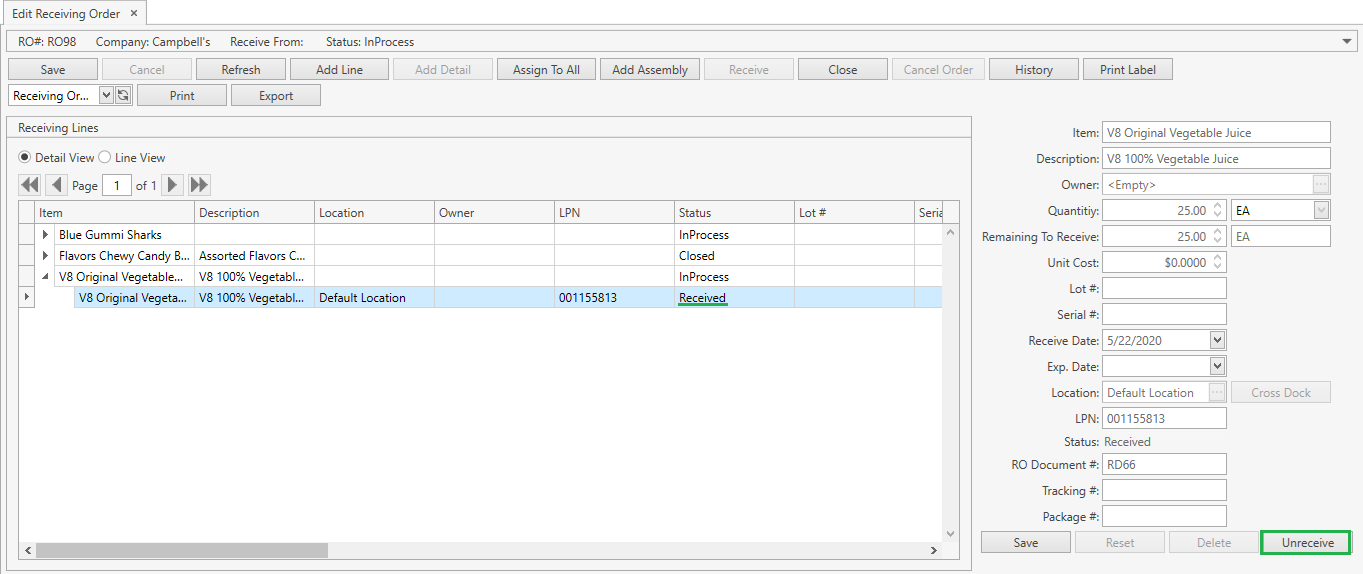1363x574 pixels.
Task: Click refresh icon beside Receiving Order dropdown
Action: point(124,96)
